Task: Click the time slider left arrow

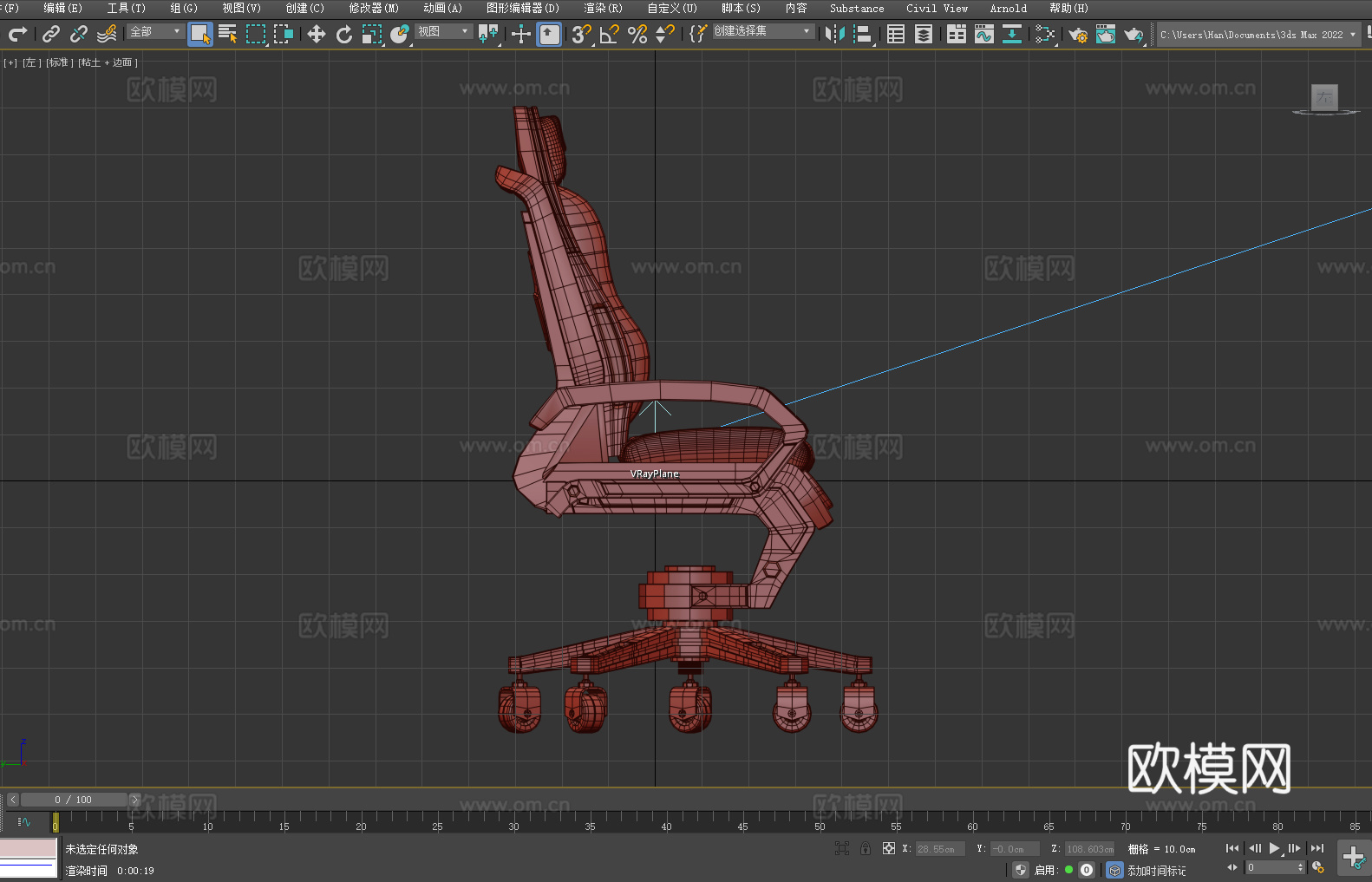Action: [12, 800]
